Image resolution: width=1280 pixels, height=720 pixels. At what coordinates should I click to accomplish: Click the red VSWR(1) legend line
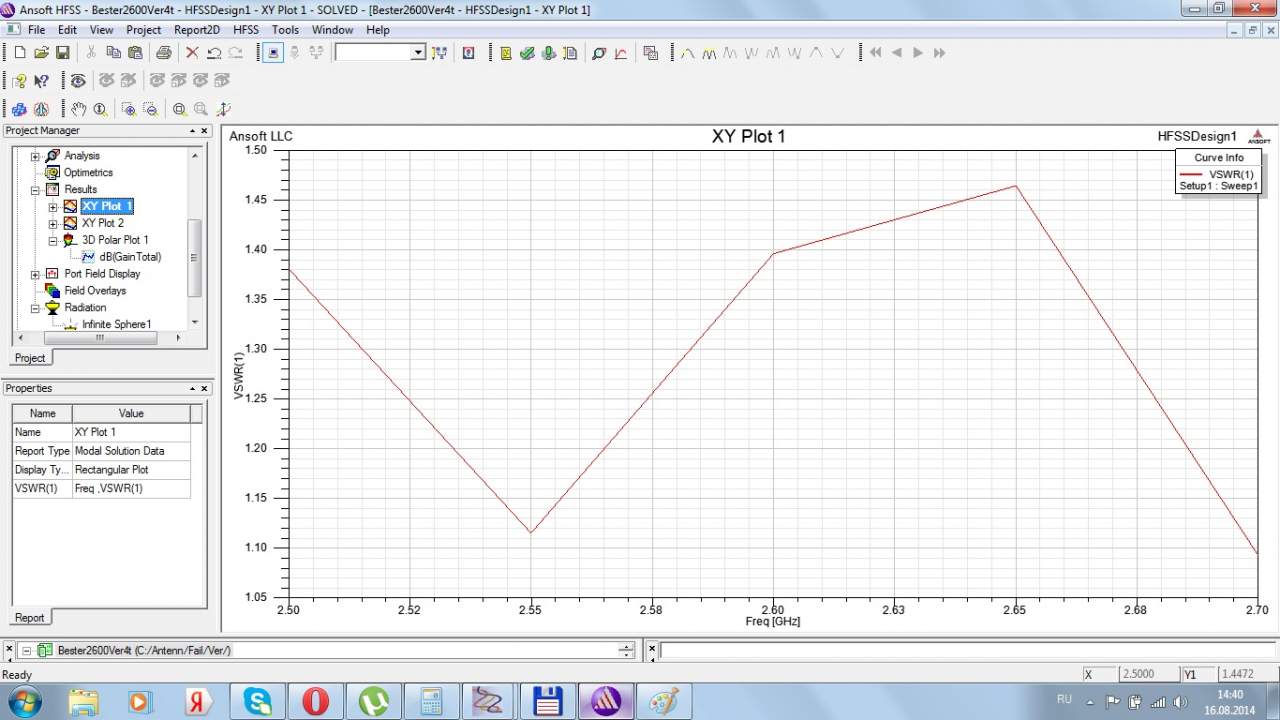click(x=1192, y=174)
